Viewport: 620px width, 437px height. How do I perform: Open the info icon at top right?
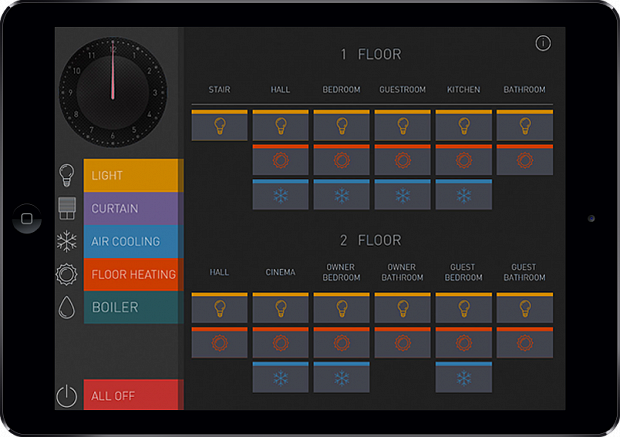543,43
